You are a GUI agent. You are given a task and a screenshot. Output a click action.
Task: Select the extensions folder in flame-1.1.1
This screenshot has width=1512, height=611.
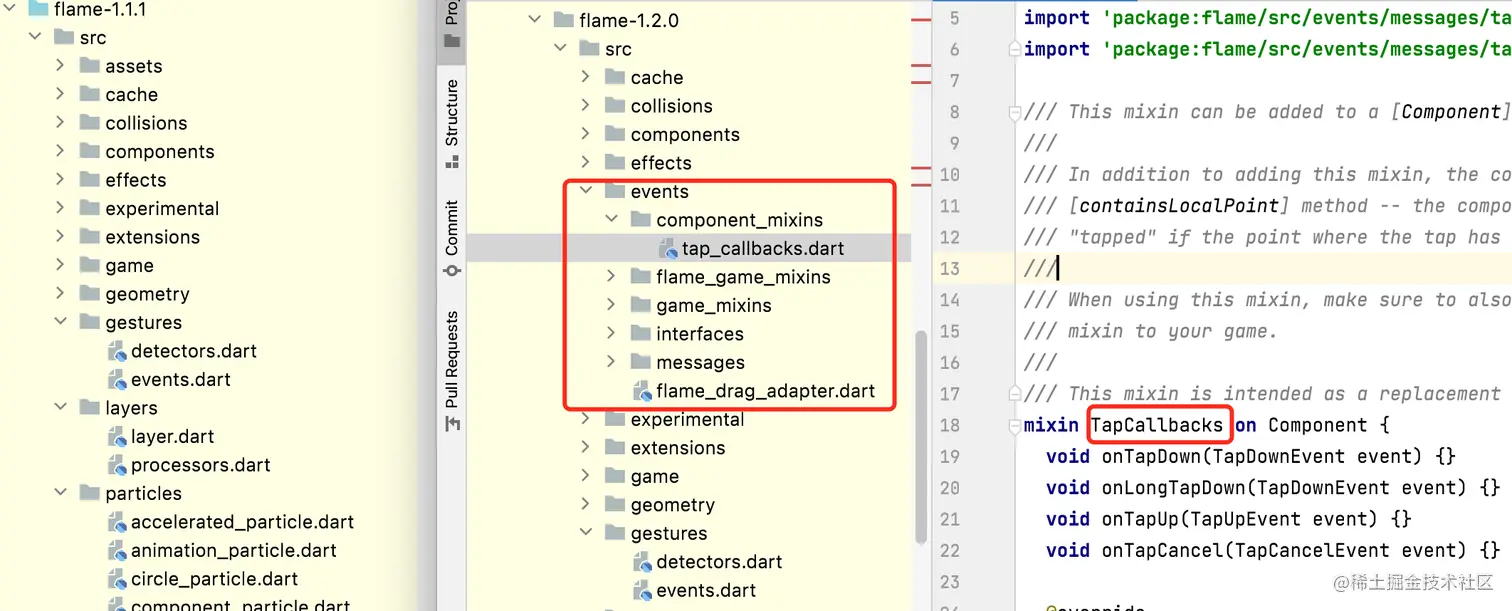(152, 237)
